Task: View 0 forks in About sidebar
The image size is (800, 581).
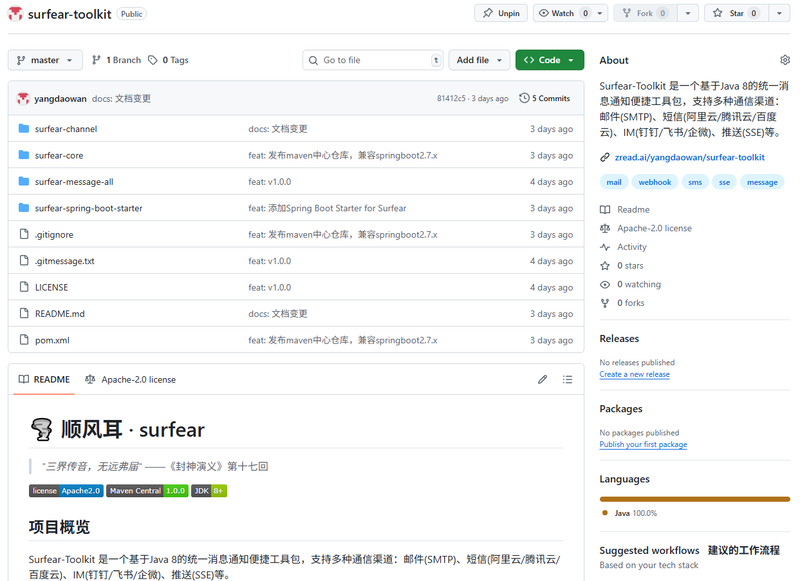Action: click(622, 303)
